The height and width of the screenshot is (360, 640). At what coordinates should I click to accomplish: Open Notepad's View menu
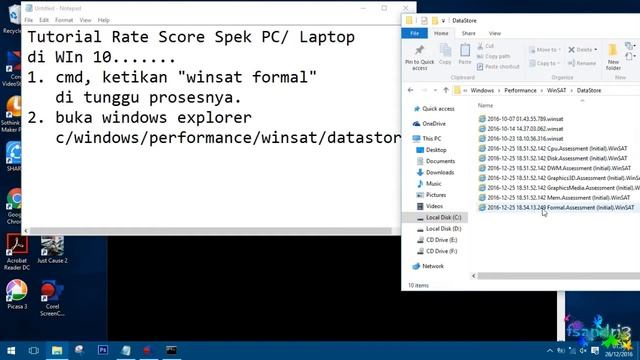tap(85, 20)
